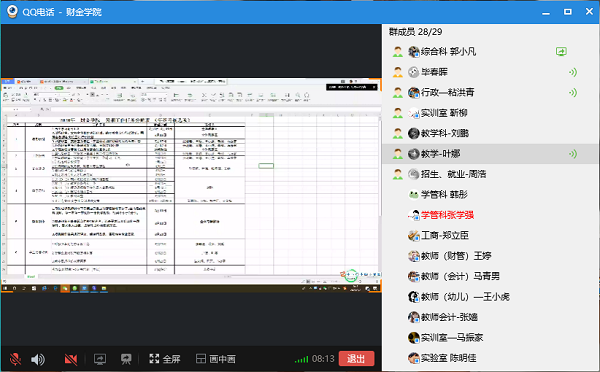Click the screen share icon in bottom bar
600x372 pixels.
(x=100, y=359)
